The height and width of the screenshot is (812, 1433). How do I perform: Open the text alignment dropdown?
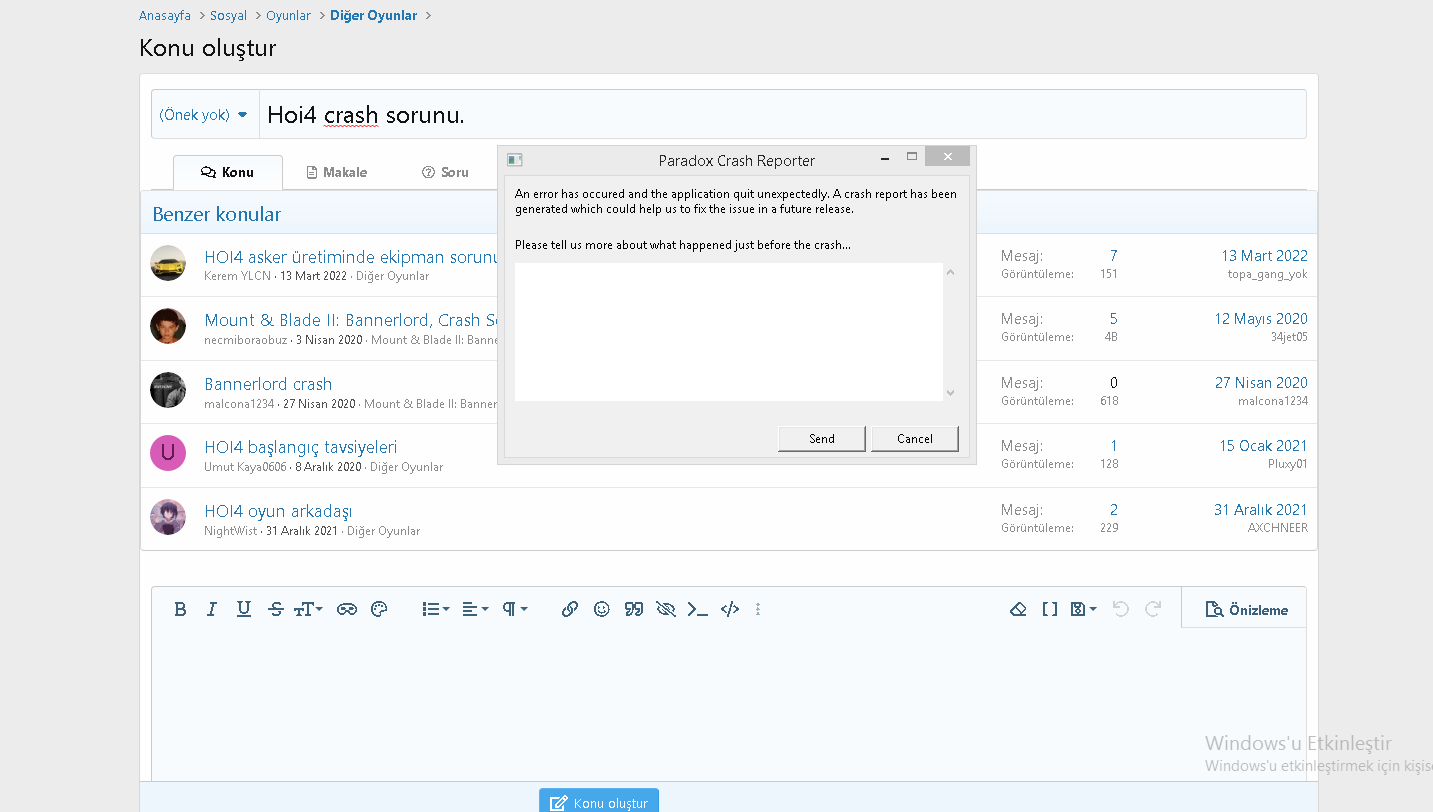(x=475, y=609)
